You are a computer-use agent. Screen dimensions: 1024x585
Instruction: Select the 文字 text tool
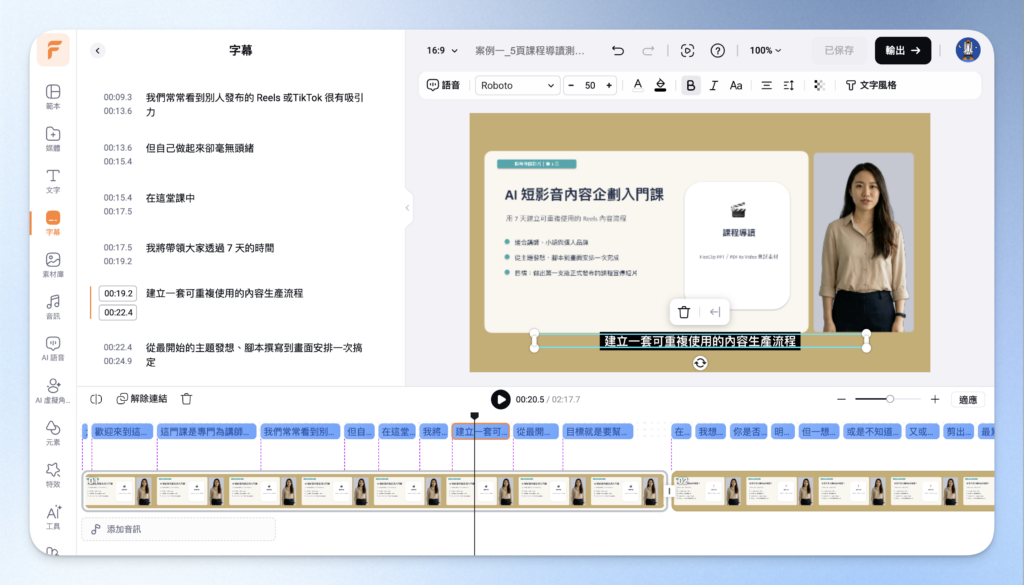pos(53,181)
